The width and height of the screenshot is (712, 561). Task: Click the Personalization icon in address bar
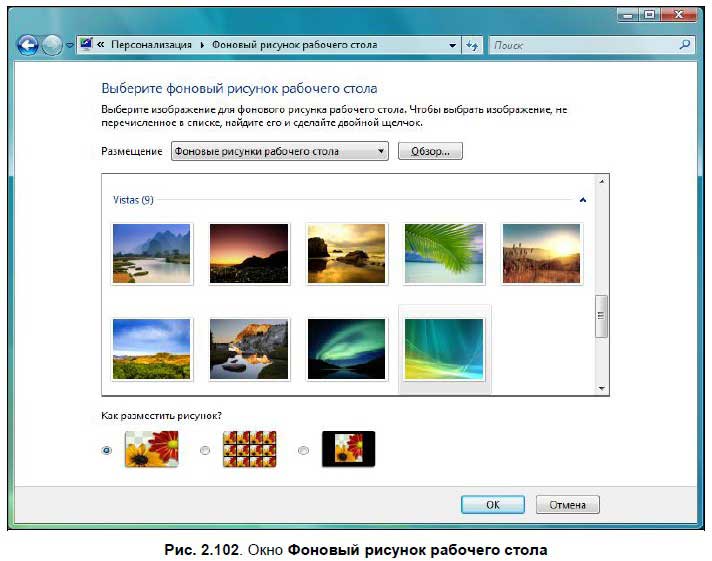coord(86,45)
